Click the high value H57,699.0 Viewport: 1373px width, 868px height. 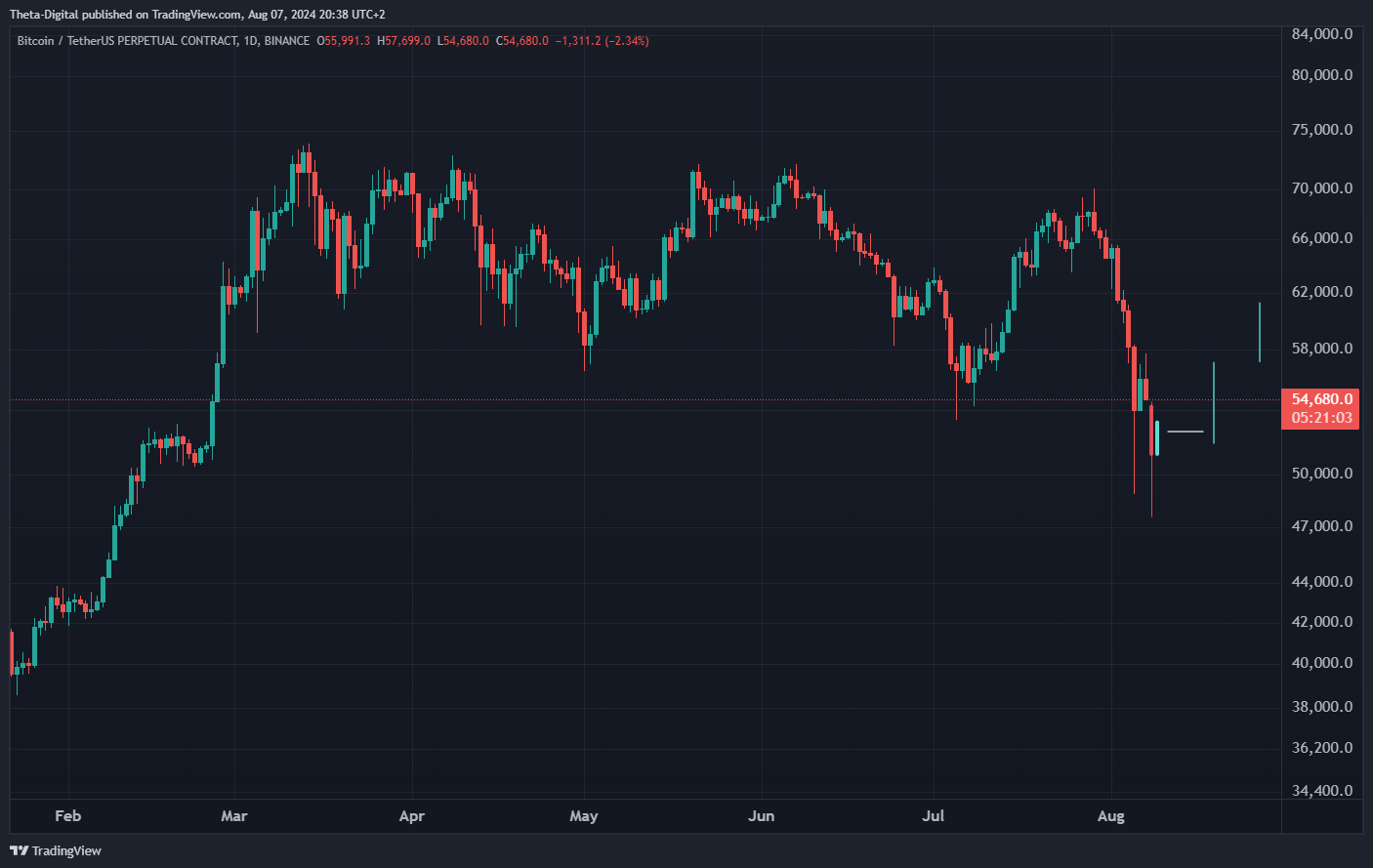click(x=403, y=41)
